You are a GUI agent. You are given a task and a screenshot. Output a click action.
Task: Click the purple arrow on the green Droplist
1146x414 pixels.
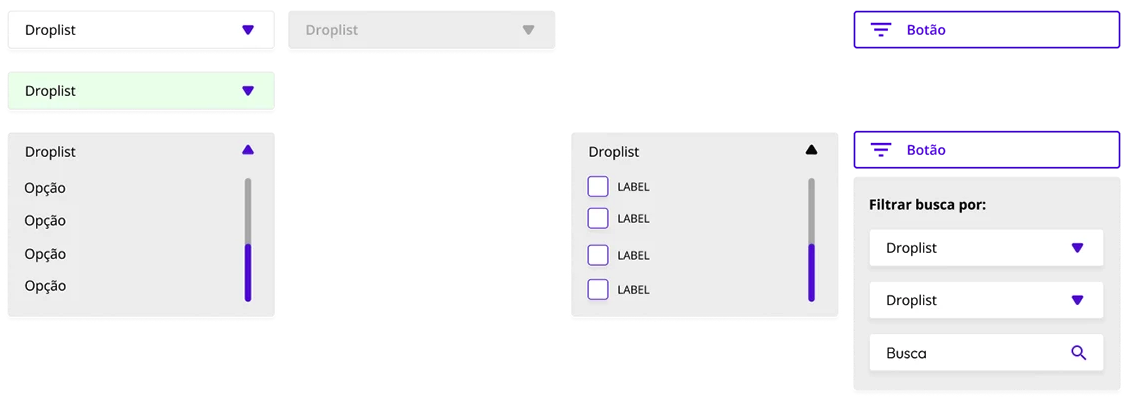point(248,91)
